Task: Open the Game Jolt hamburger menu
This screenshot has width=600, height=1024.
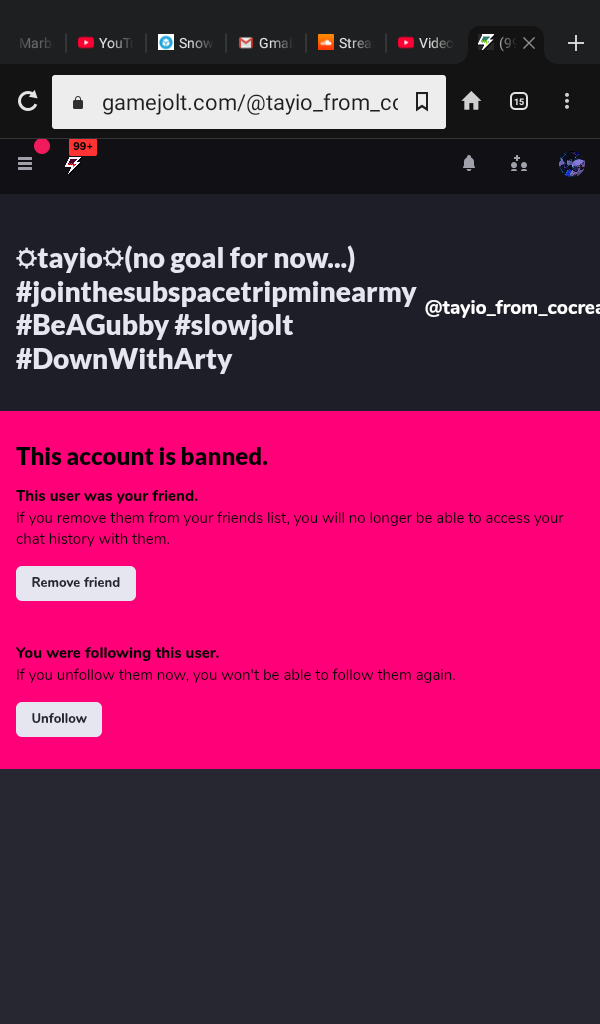Action: 25,164
